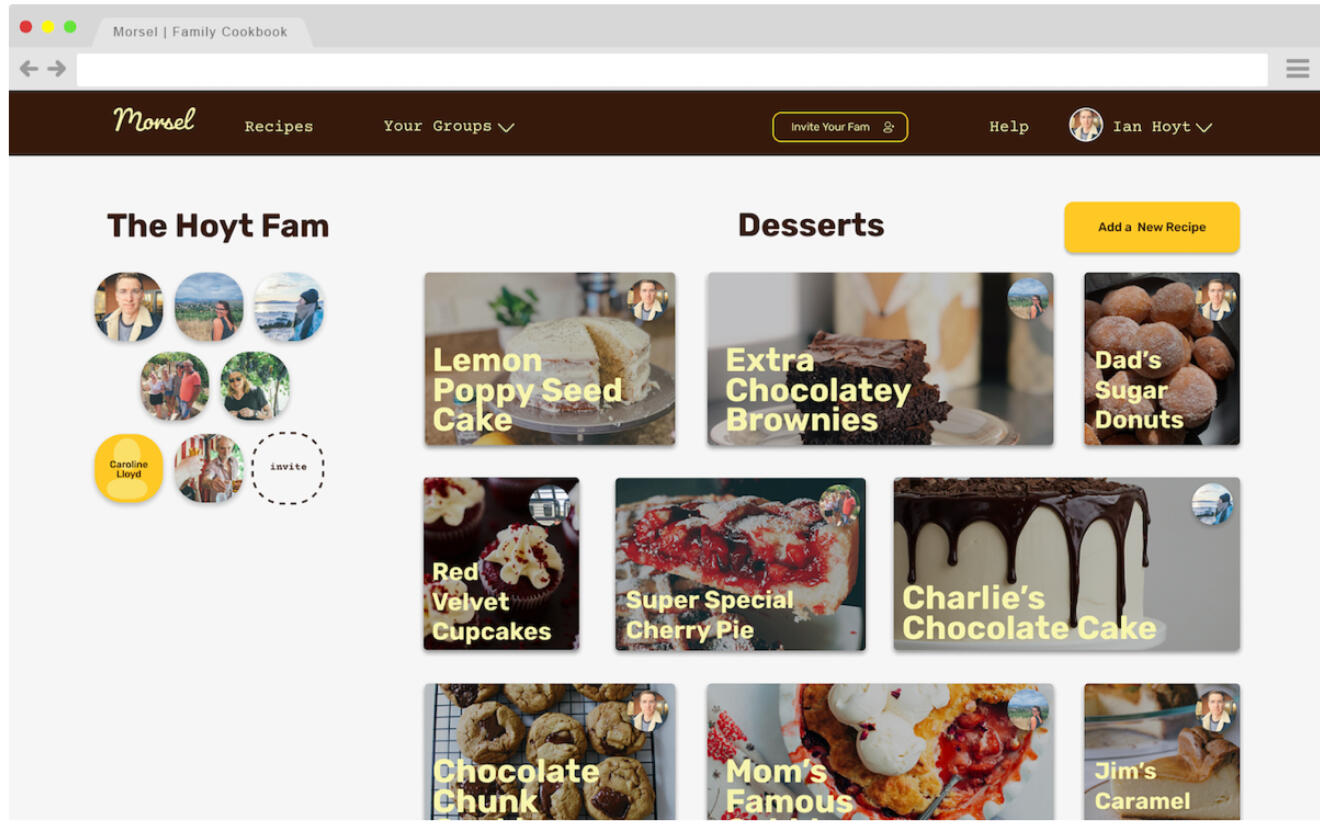Viewport: 1320px width, 835px height.
Task: Select the Caroline Lloyd yellow family member bubble
Action: [129, 468]
